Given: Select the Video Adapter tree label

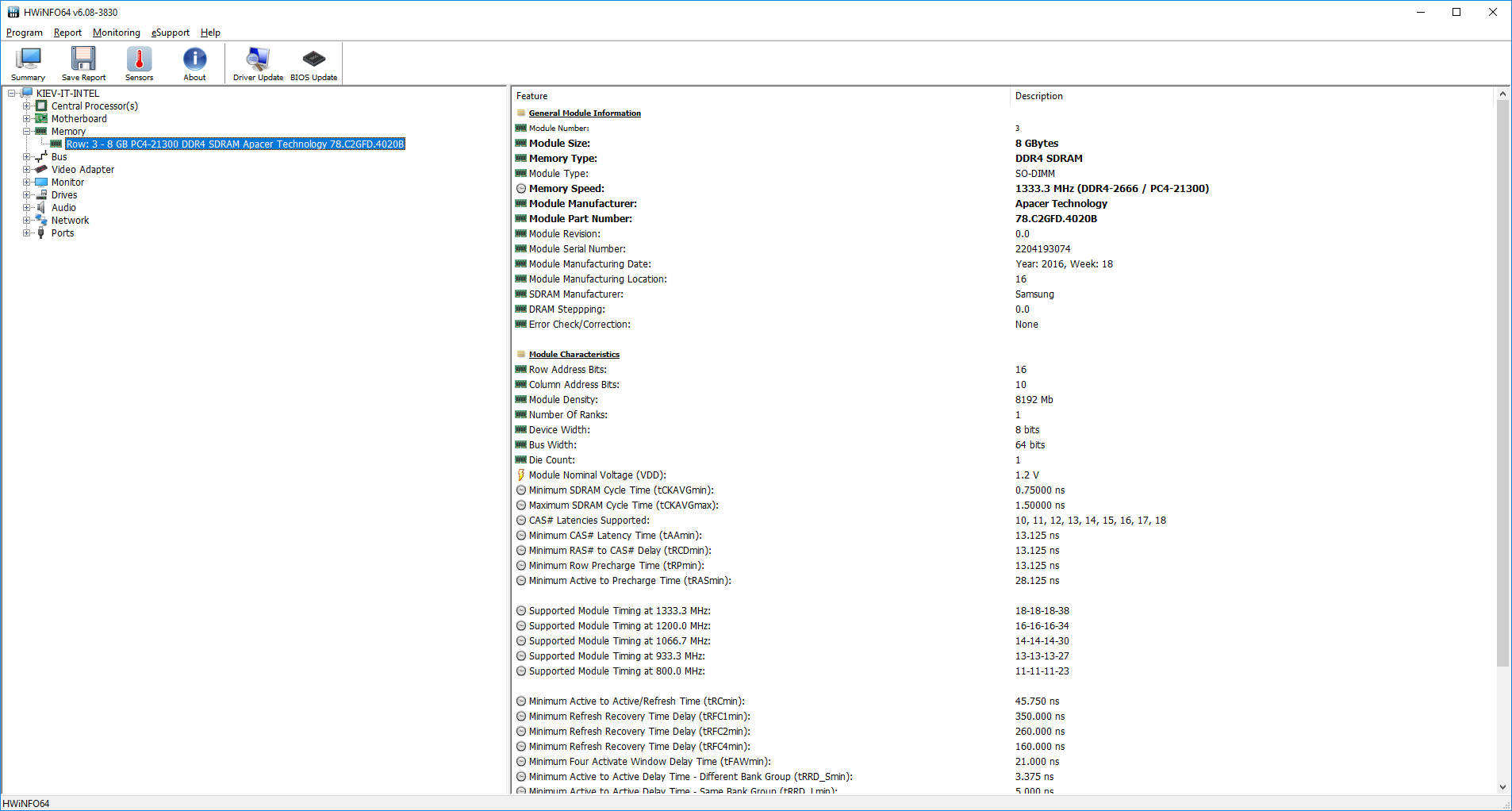Looking at the screenshot, I should (x=83, y=169).
